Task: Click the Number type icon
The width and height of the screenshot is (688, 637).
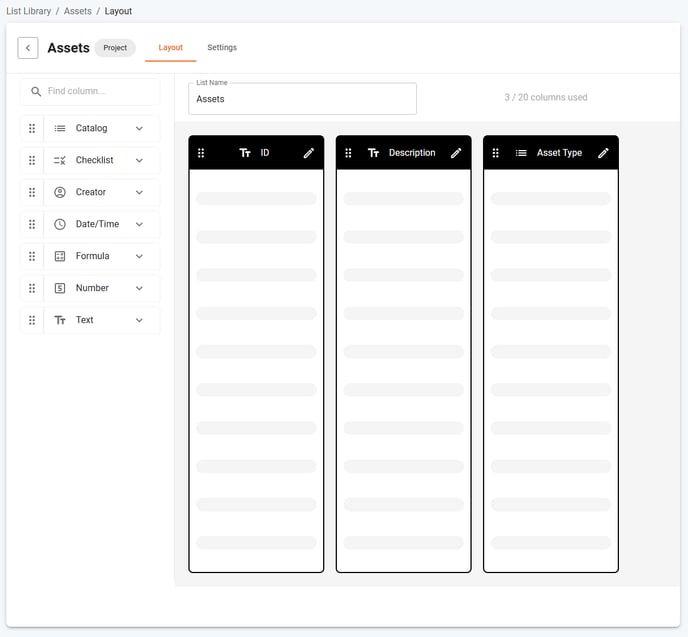Action: (60, 288)
